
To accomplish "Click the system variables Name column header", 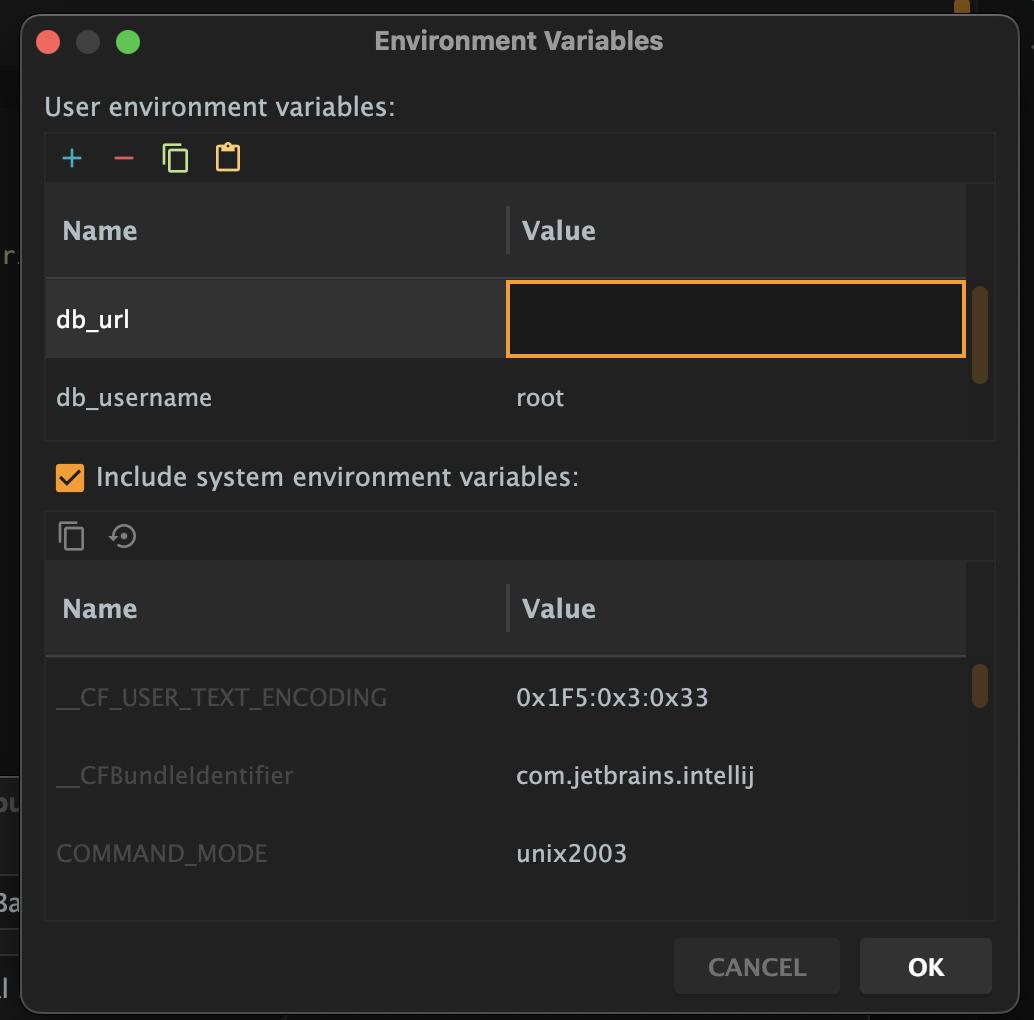I will coord(275,609).
